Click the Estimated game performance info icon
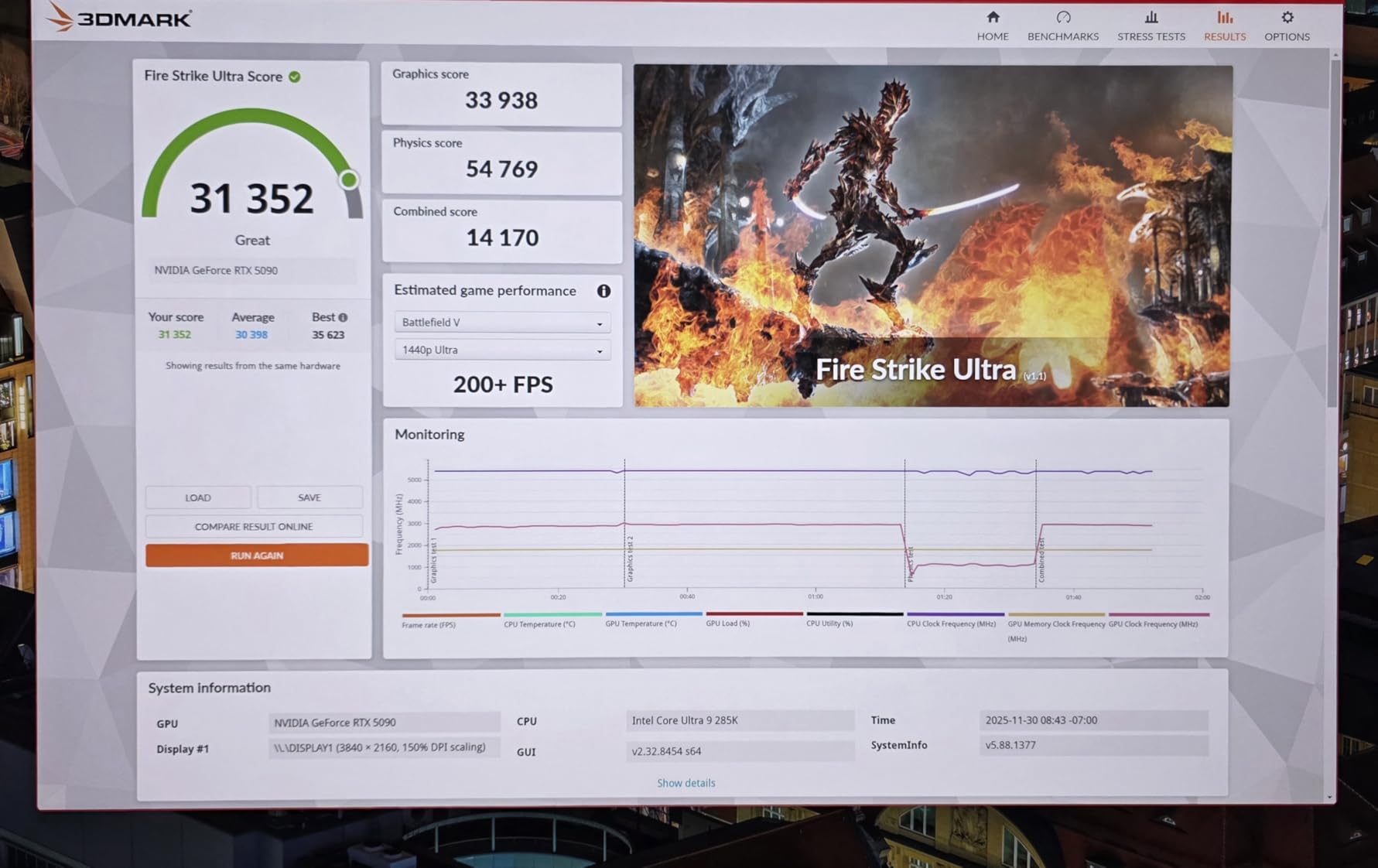1378x868 pixels. click(x=604, y=291)
